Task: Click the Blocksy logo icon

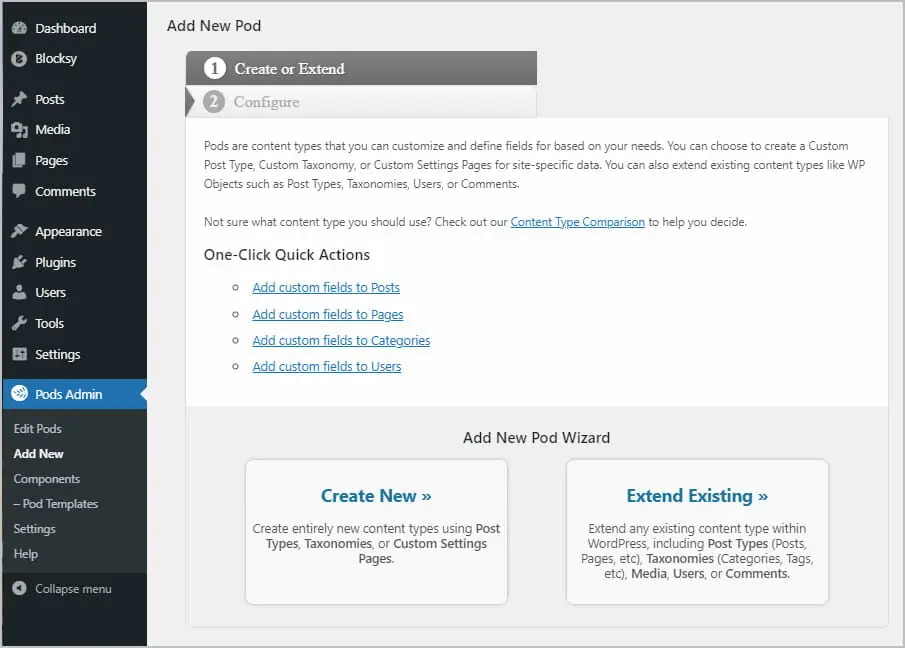Action: click(x=19, y=58)
